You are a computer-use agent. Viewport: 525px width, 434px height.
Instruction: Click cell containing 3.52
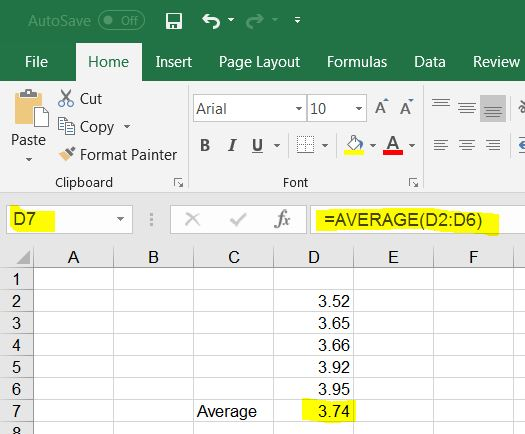313,301
